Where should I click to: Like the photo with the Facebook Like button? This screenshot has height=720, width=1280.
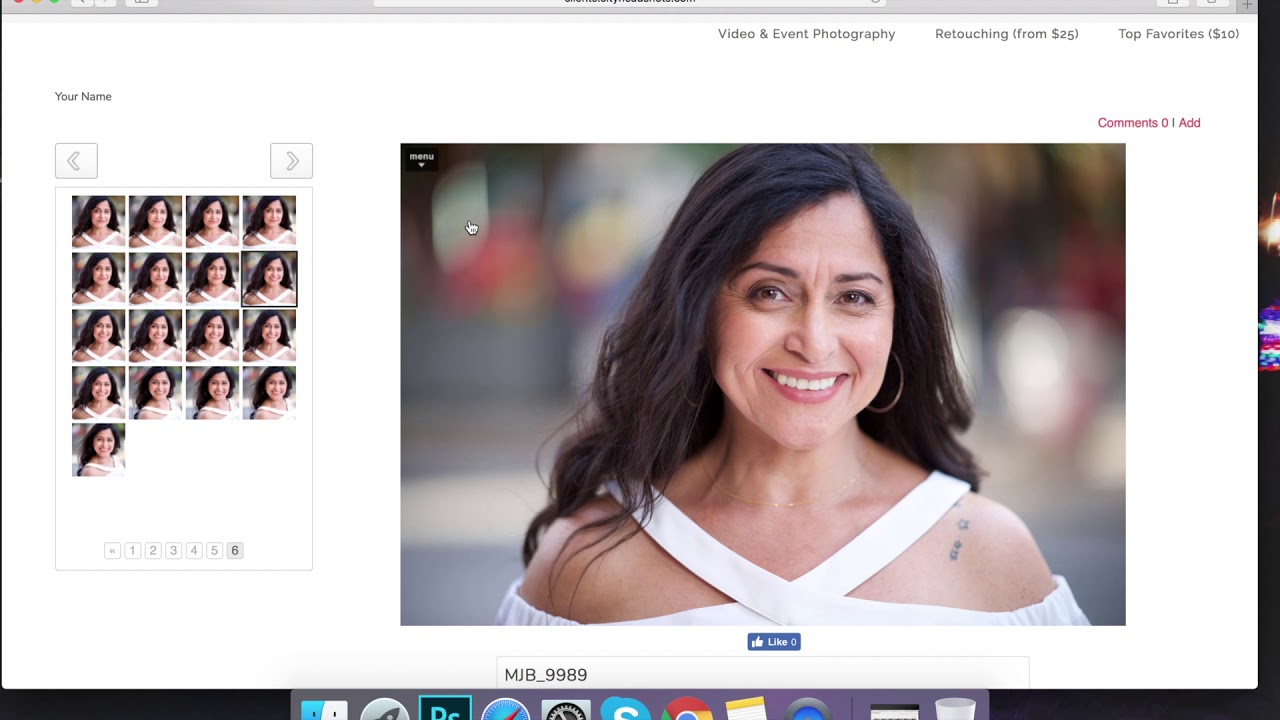pyautogui.click(x=774, y=642)
